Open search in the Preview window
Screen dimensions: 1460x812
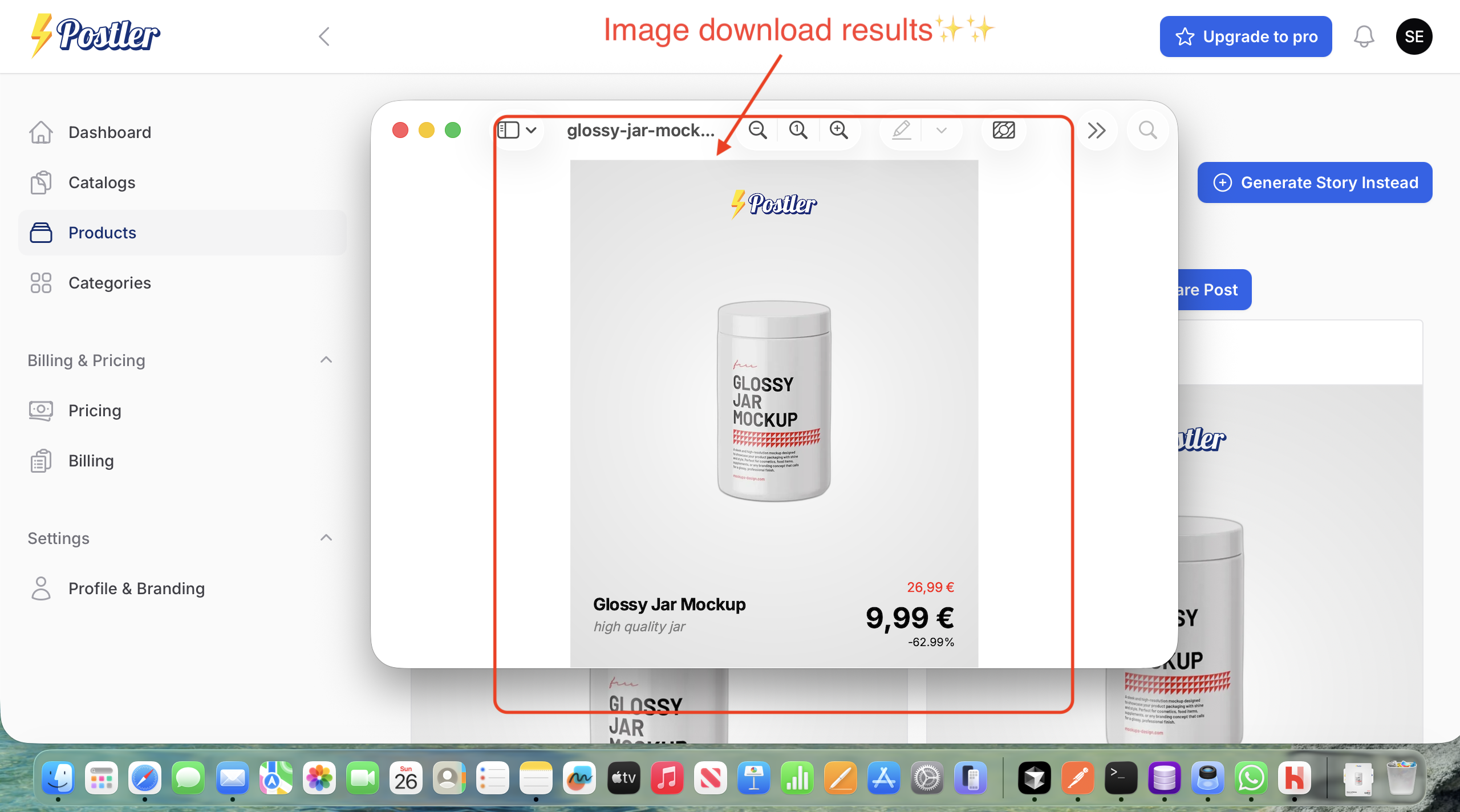(1147, 130)
